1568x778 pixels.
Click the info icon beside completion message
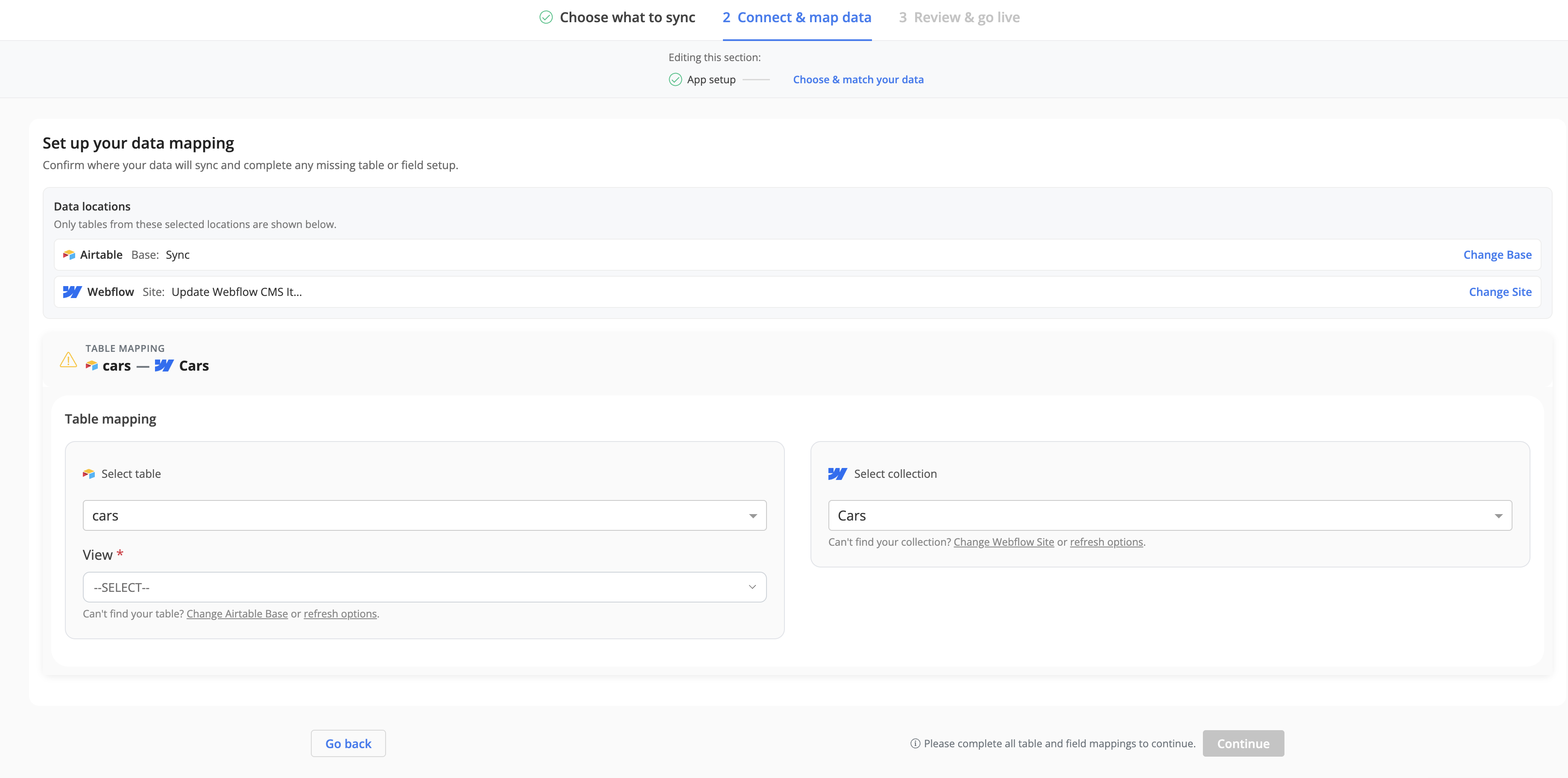(x=915, y=743)
